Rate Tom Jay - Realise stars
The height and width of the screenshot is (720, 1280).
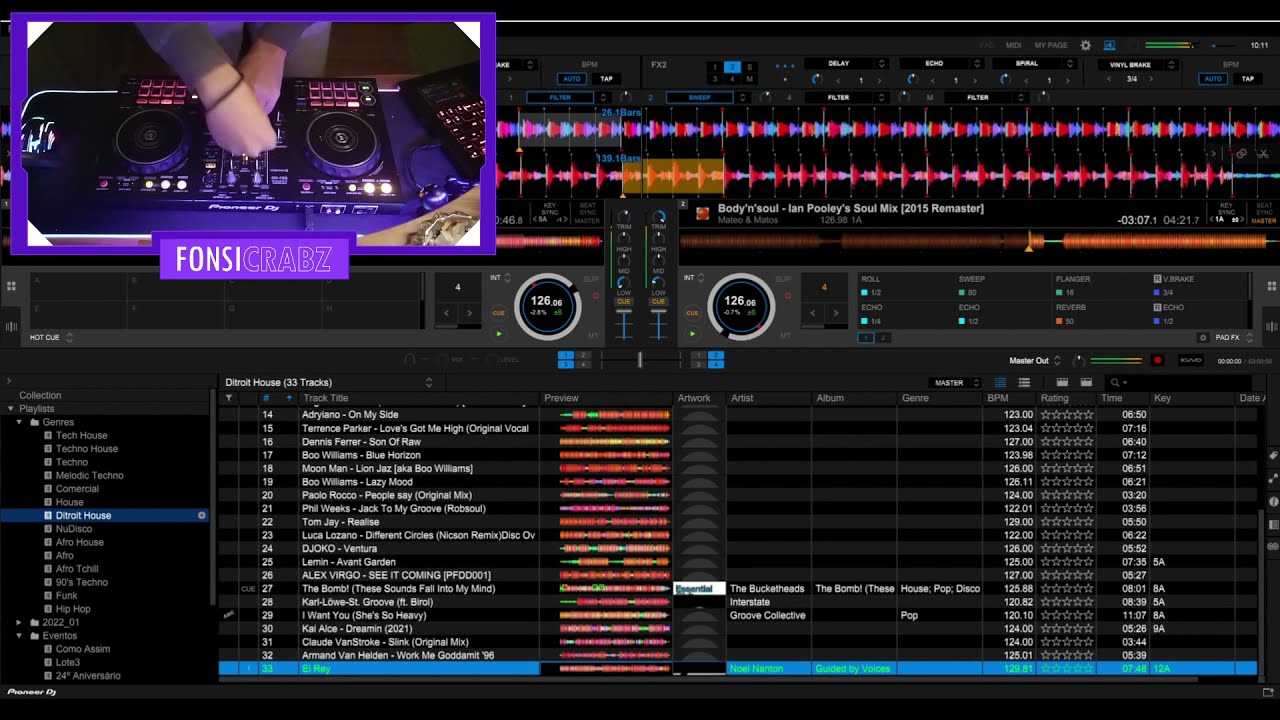click(x=1067, y=522)
